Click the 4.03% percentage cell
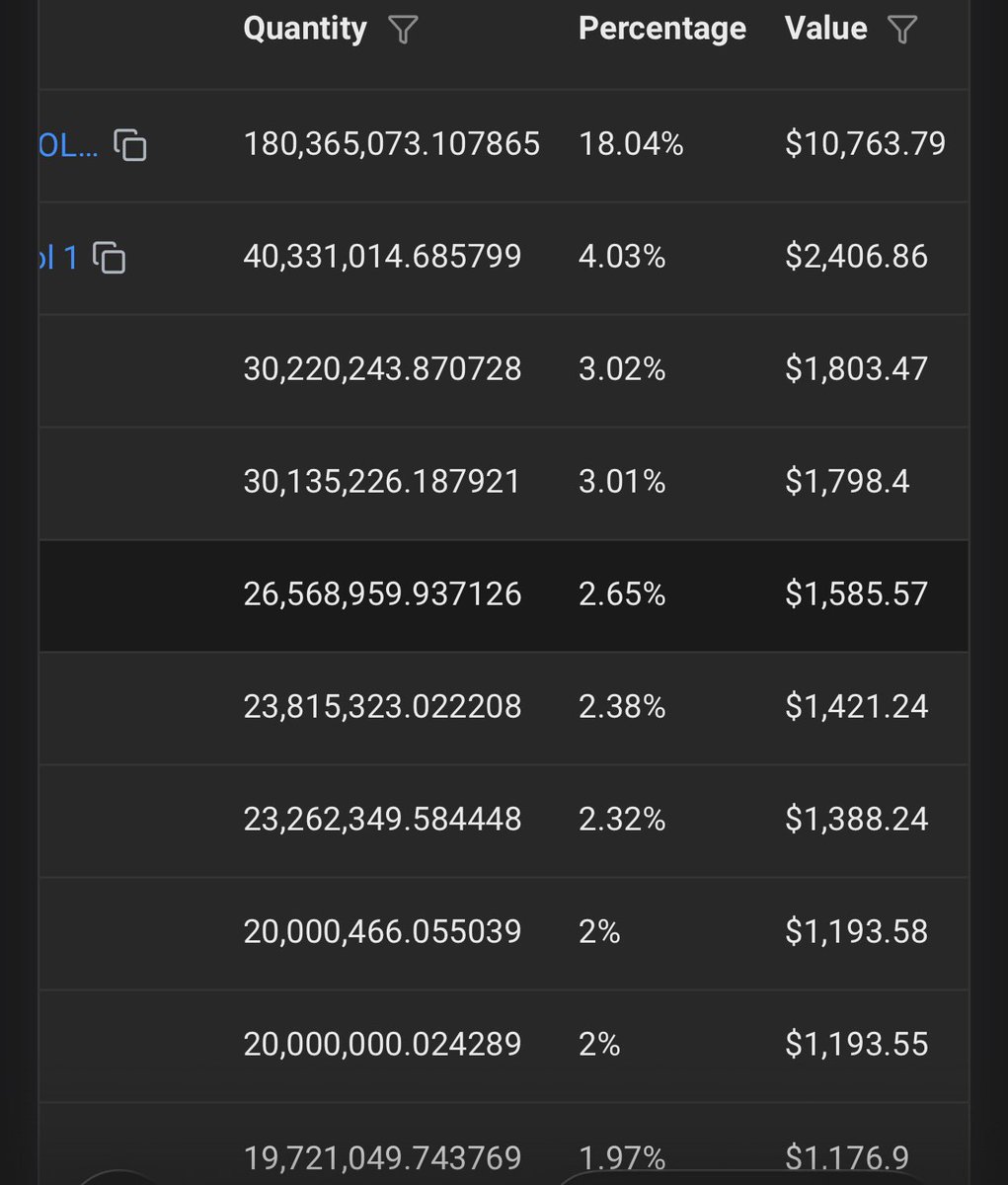The height and width of the screenshot is (1185, 1008). point(622,257)
